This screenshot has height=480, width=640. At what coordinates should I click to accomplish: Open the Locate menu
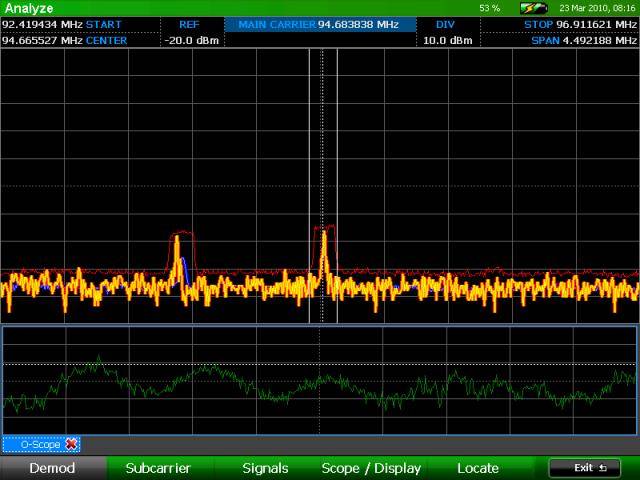pos(478,468)
